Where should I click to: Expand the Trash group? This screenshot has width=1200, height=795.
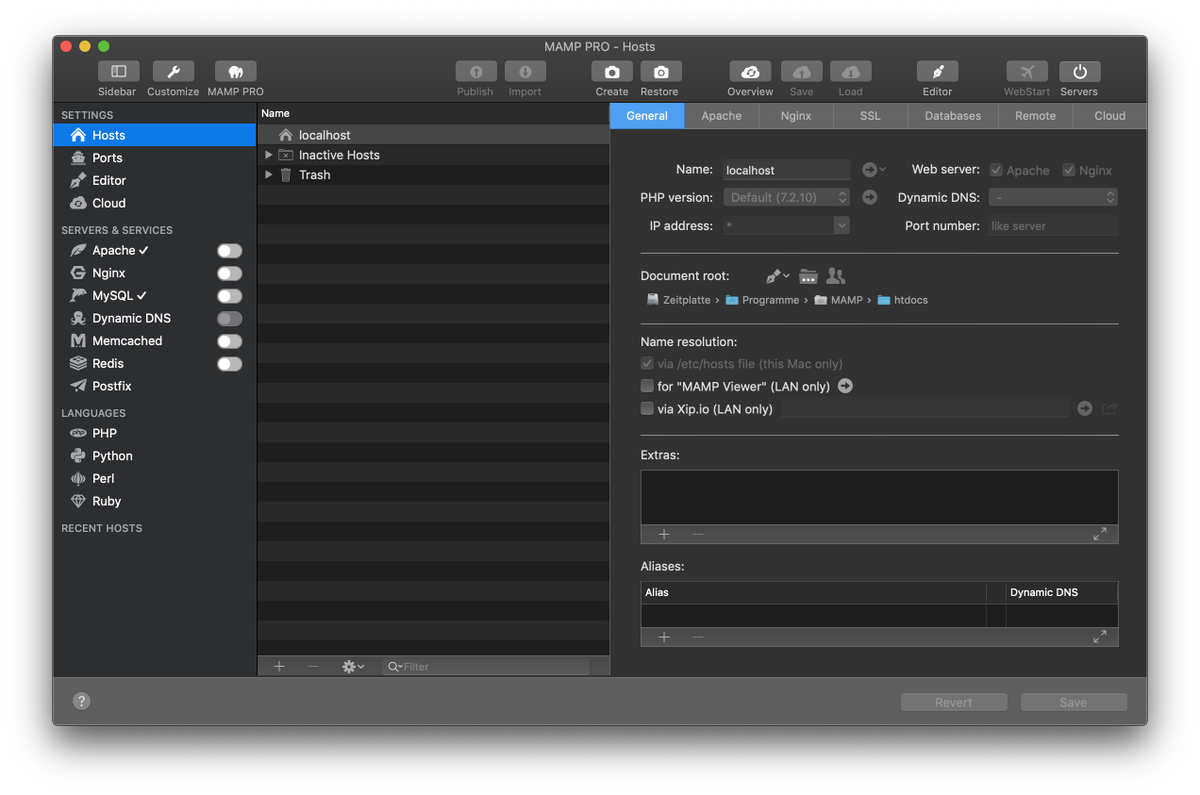(269, 175)
